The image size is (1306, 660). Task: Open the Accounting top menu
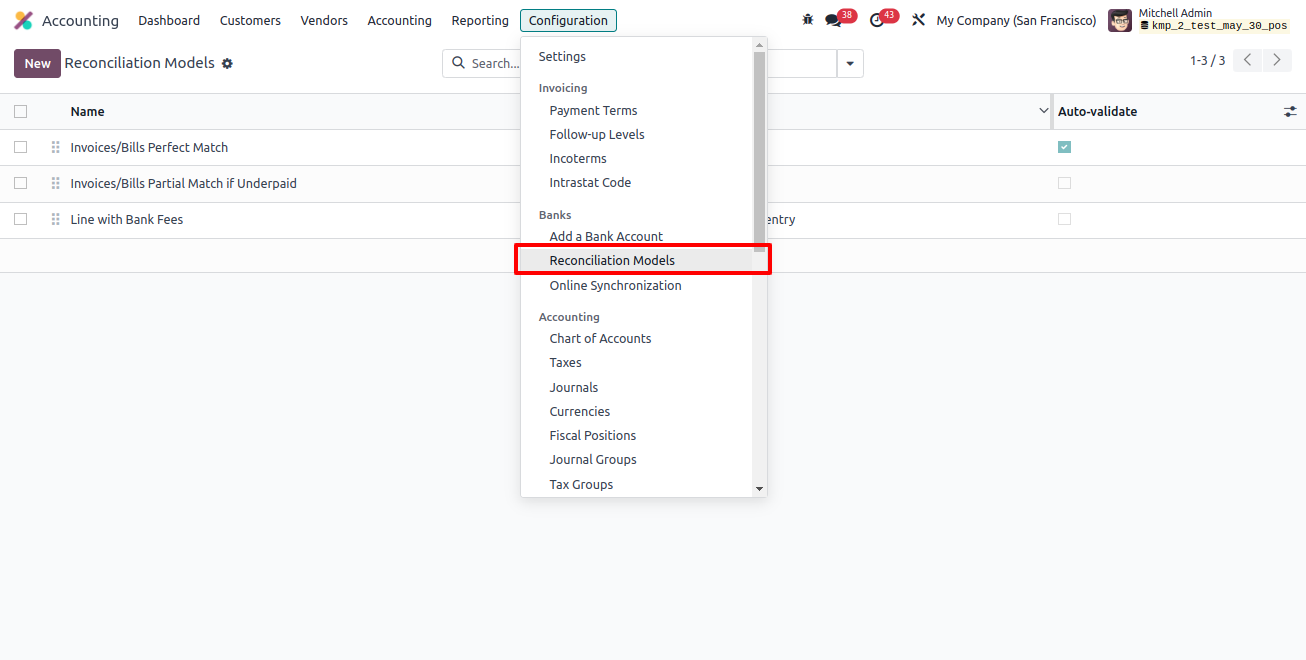(399, 20)
